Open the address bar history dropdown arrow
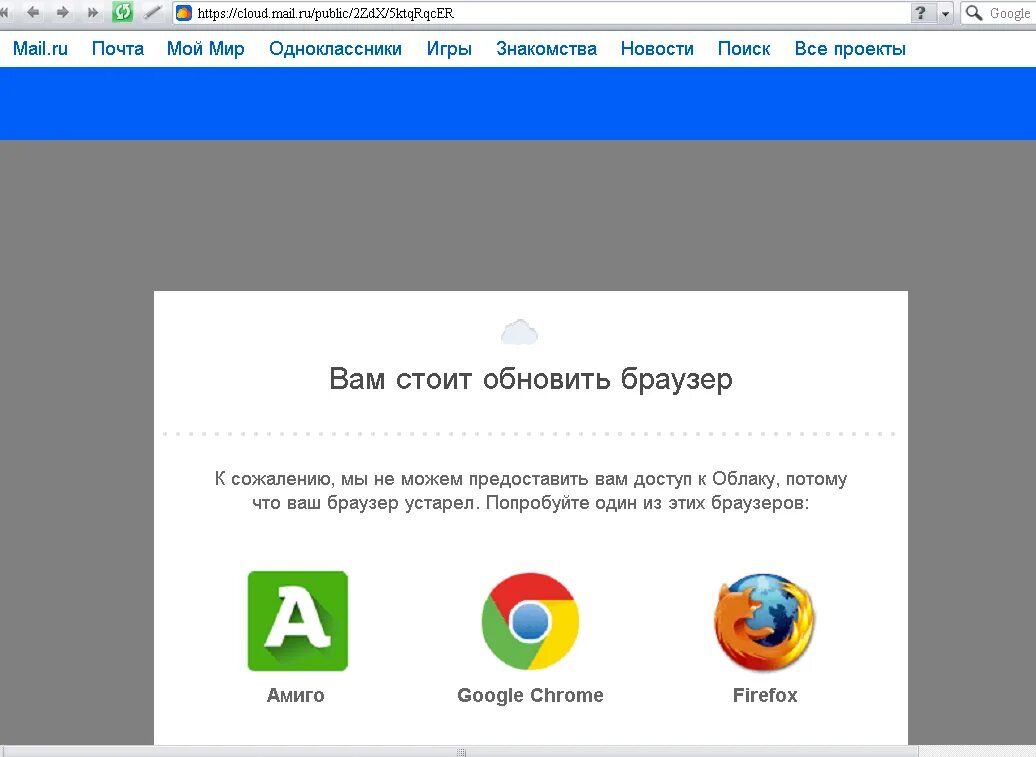The image size is (1036, 757). click(x=945, y=13)
